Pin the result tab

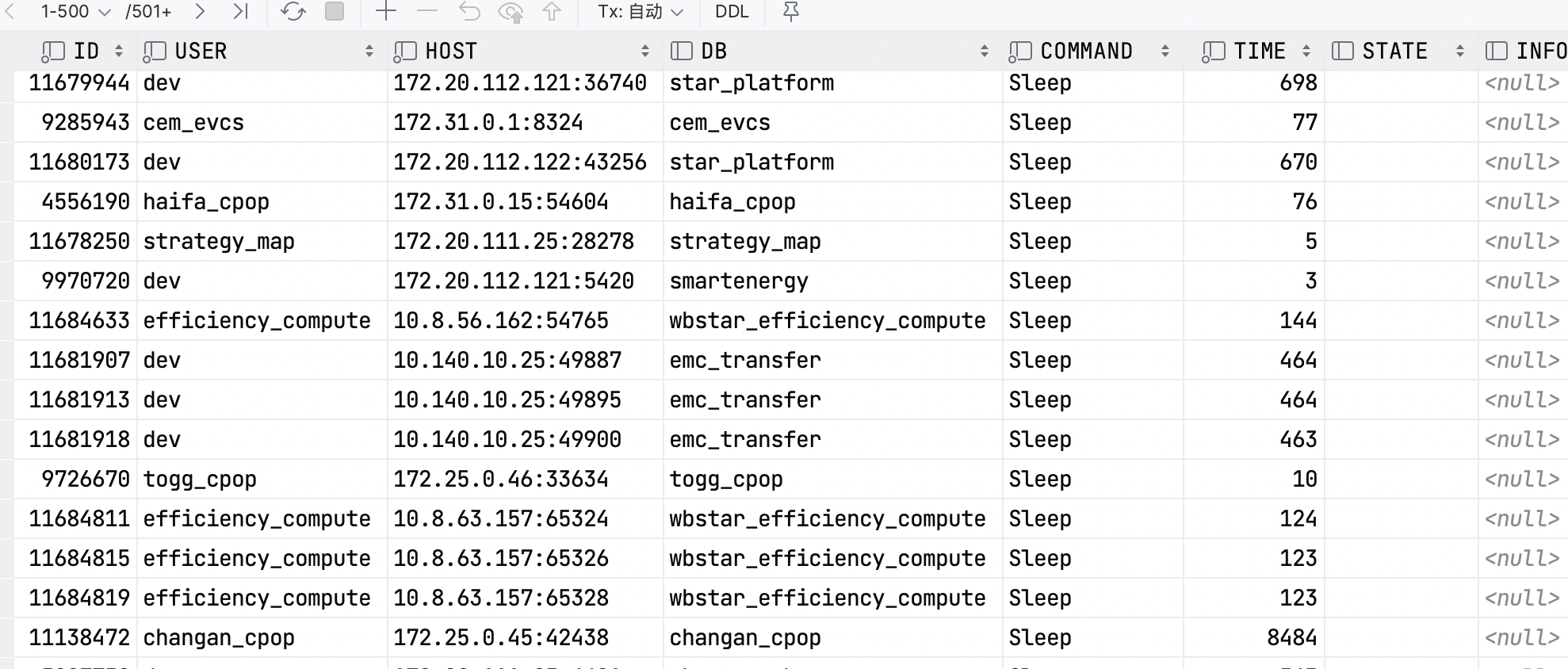pos(790,12)
